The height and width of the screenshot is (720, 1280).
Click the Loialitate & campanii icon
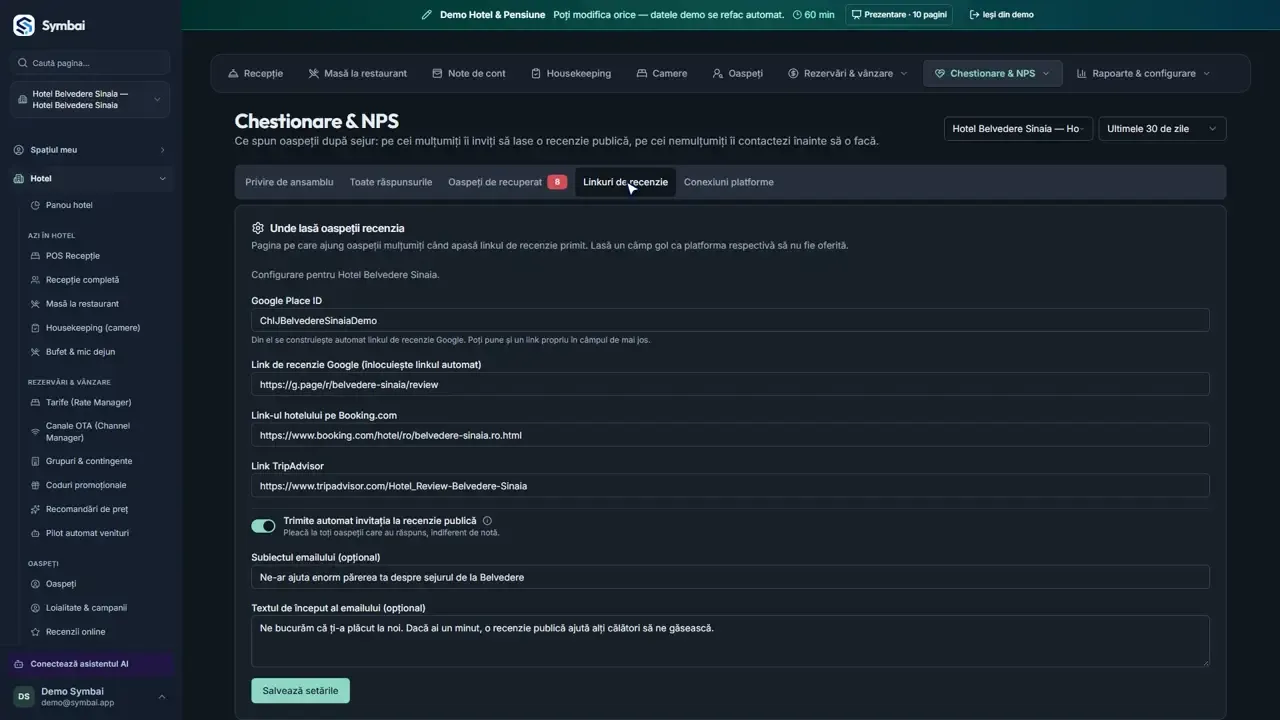click(36, 608)
